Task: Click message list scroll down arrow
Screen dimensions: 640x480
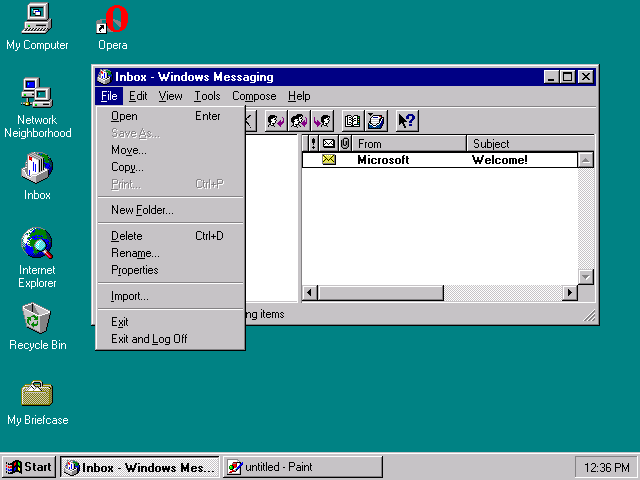Action: click(586, 277)
